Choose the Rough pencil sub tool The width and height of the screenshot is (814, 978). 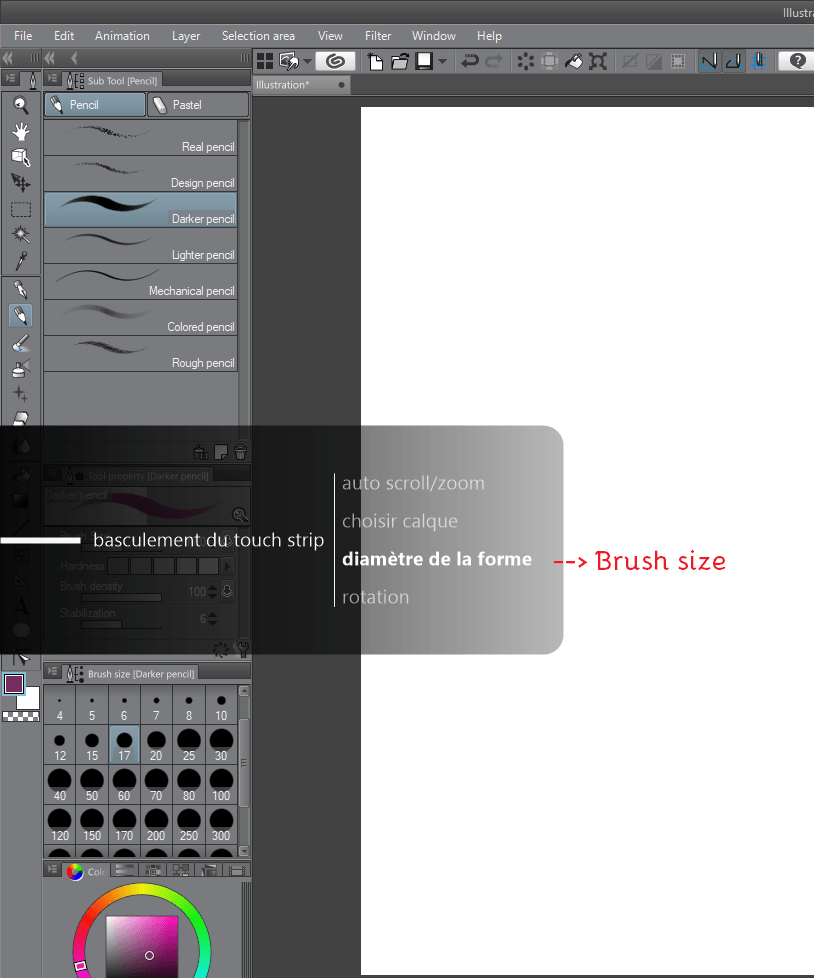140,354
